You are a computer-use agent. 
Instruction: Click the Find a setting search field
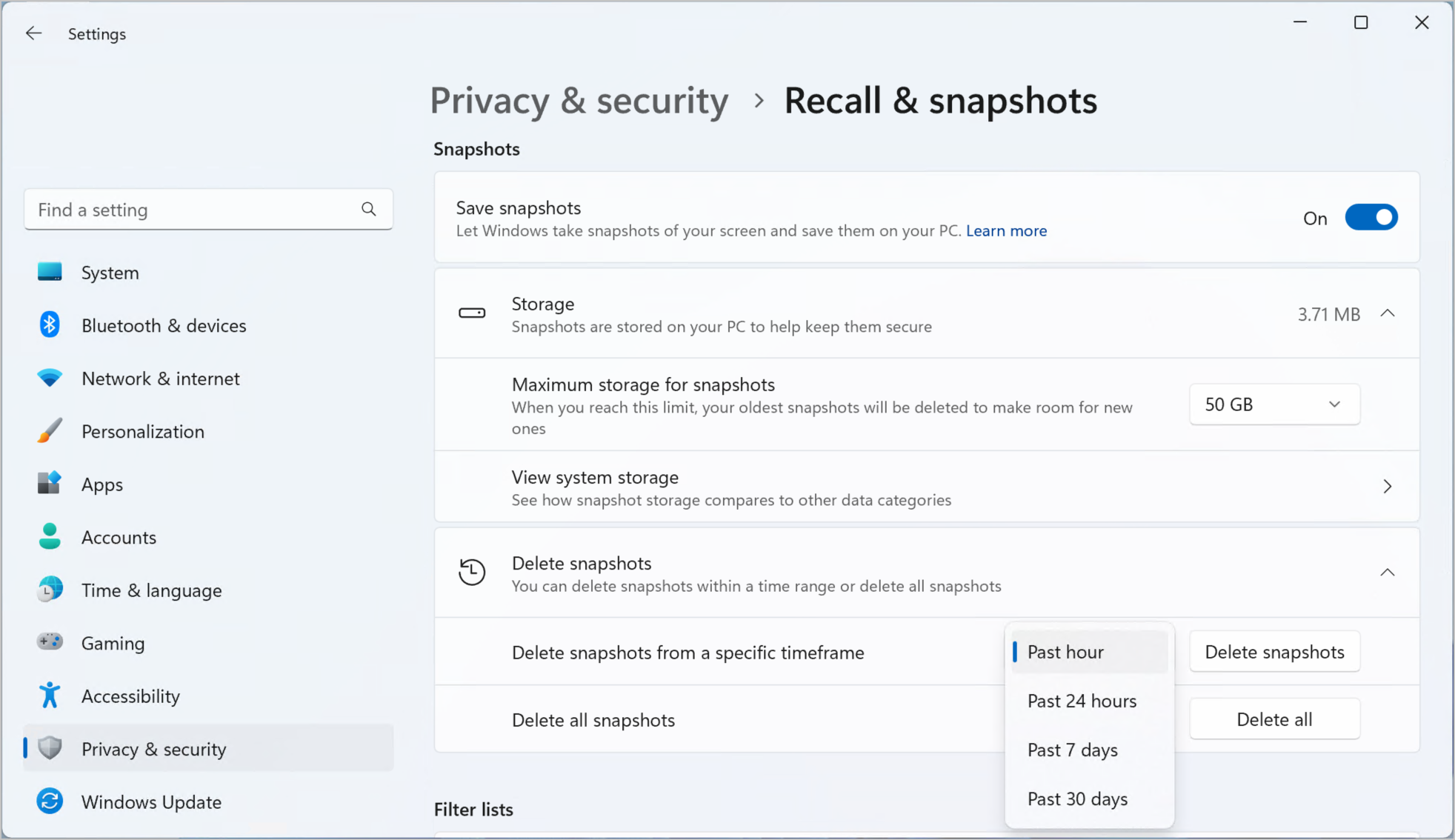pos(207,209)
